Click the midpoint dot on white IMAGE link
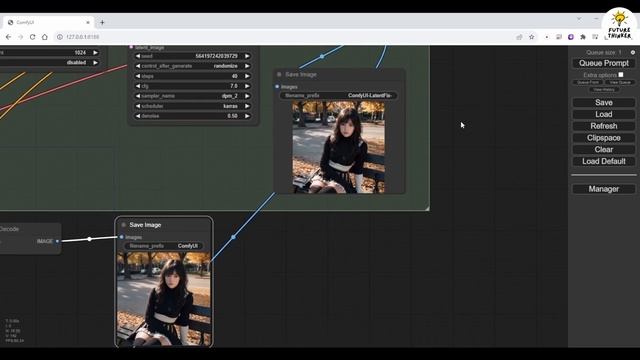The height and width of the screenshot is (360, 640). coord(89,239)
